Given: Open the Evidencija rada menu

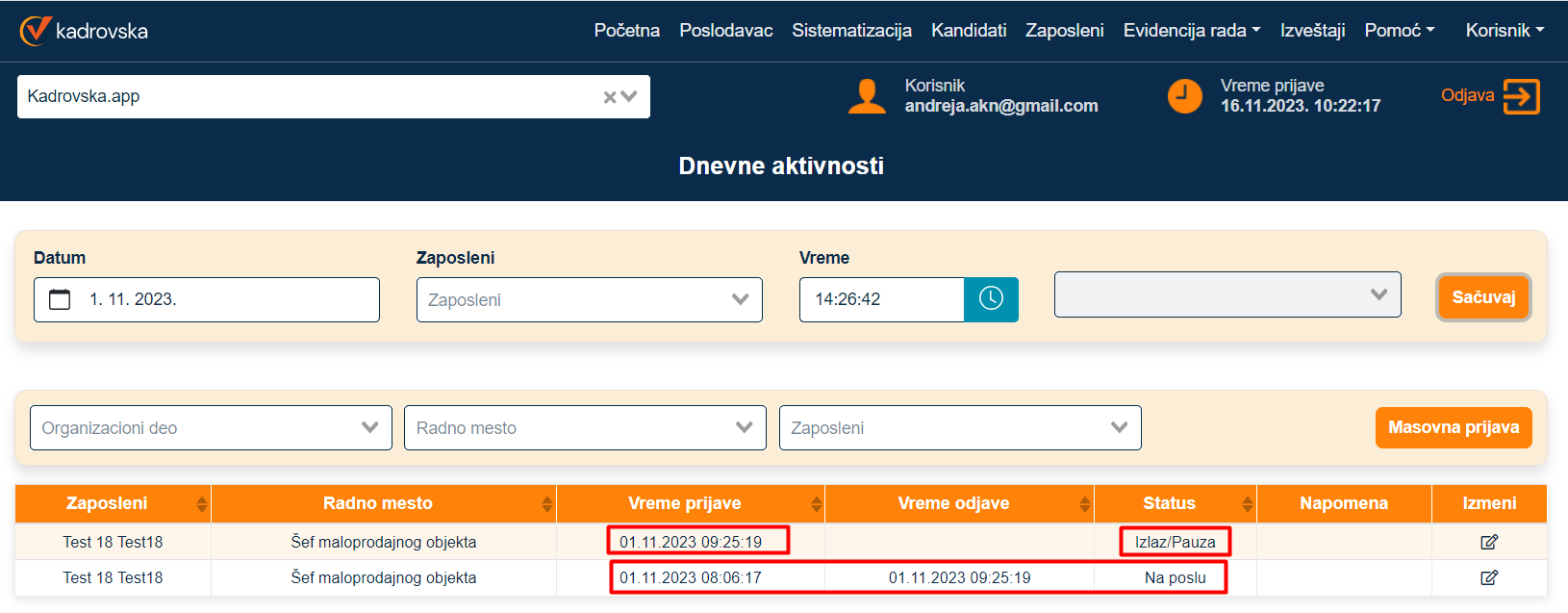Looking at the screenshot, I should pos(1191,31).
